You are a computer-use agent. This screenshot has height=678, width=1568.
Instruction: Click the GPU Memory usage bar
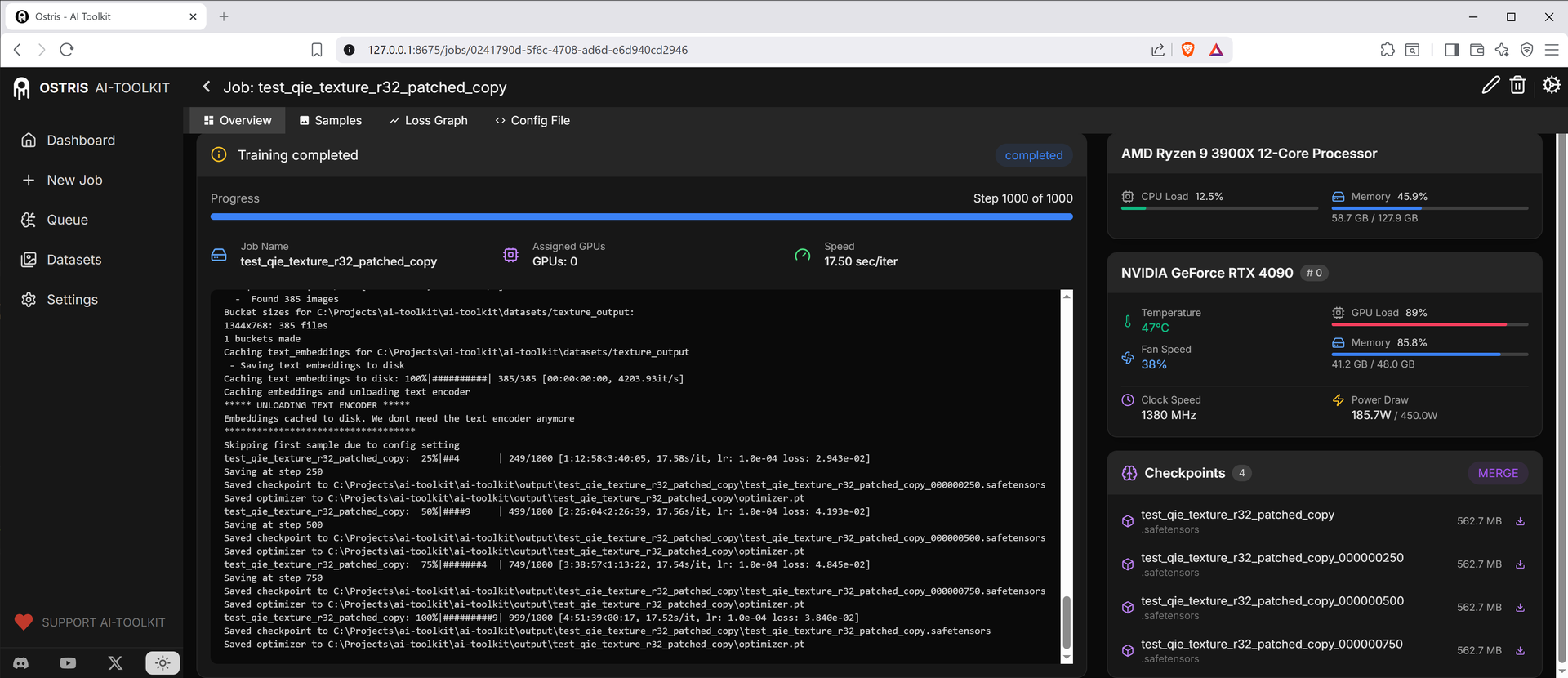coord(1429,355)
